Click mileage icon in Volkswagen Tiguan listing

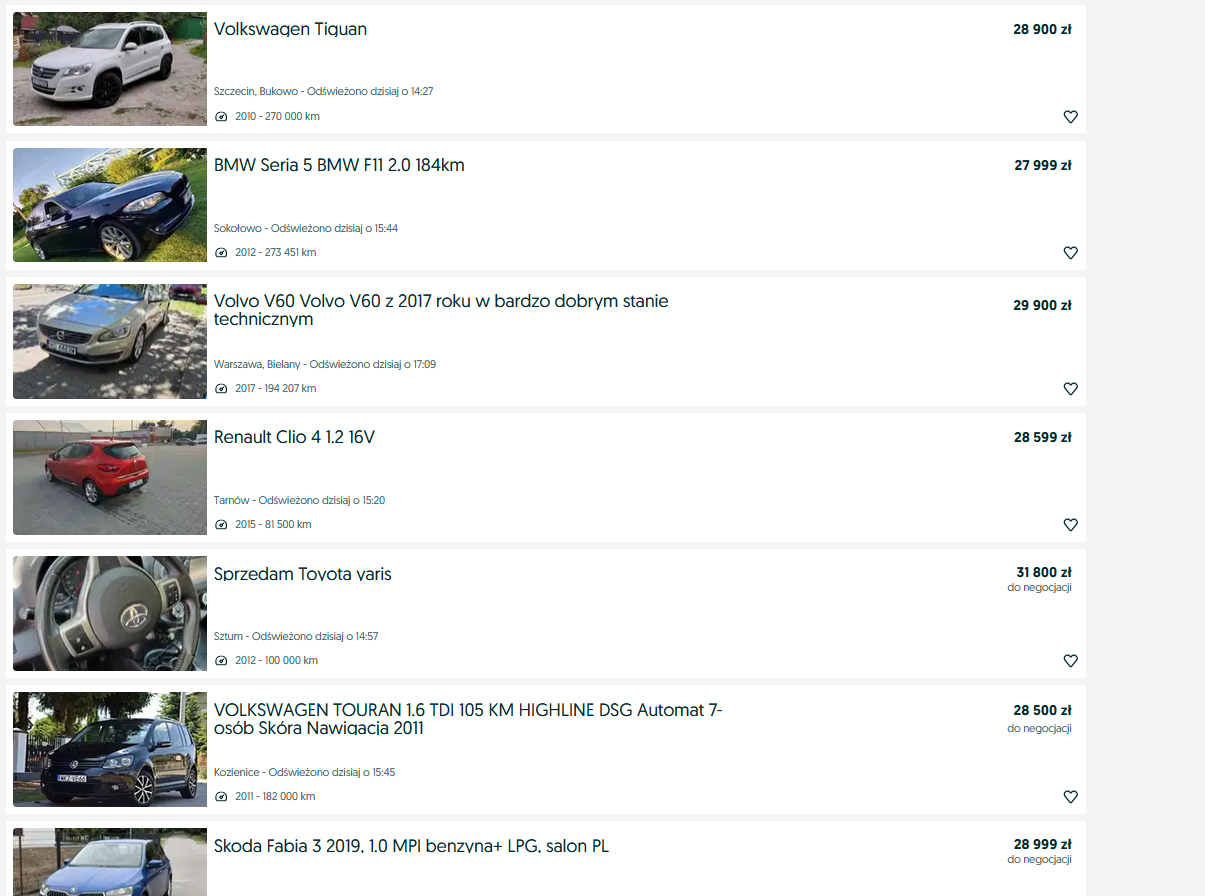(221, 117)
